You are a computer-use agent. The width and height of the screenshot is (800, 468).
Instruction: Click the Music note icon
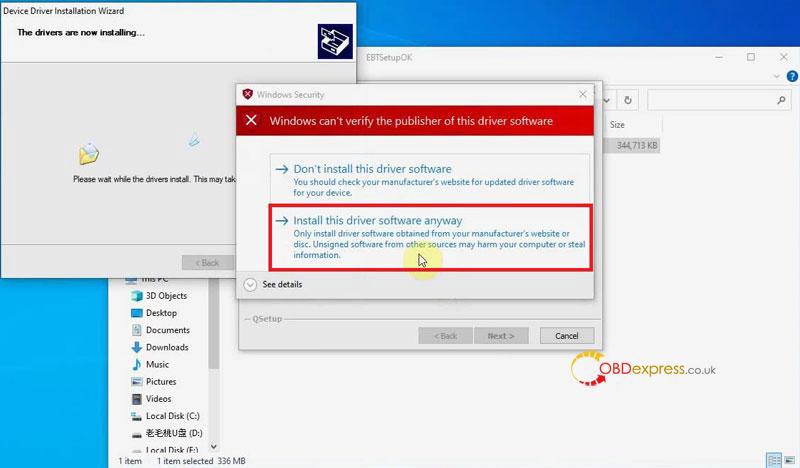click(136, 364)
